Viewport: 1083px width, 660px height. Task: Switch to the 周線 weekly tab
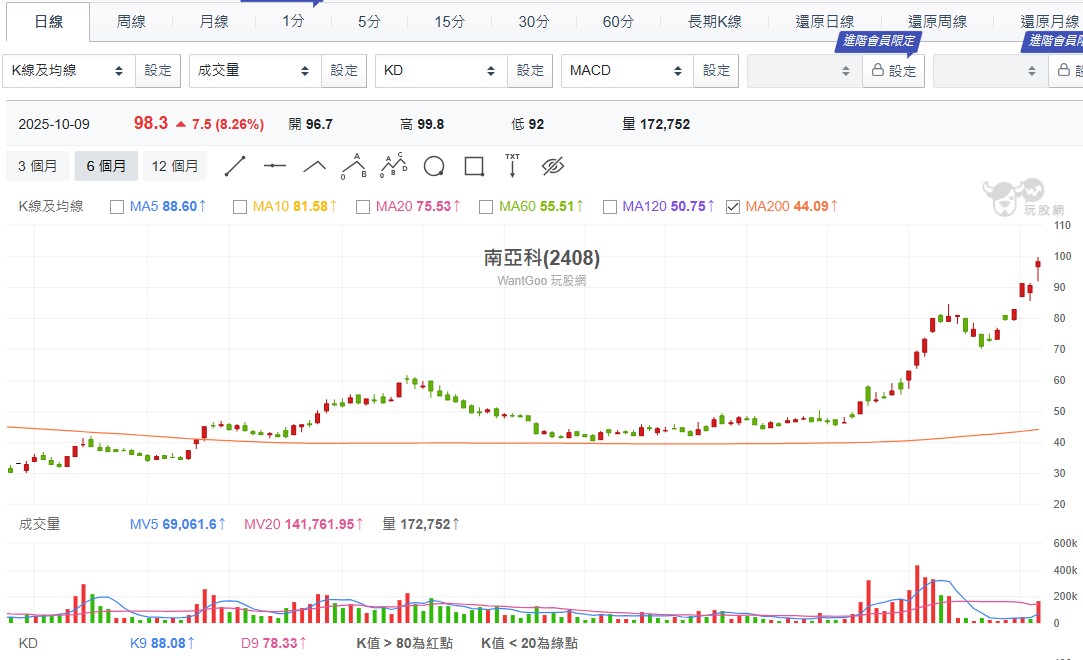[x=131, y=21]
